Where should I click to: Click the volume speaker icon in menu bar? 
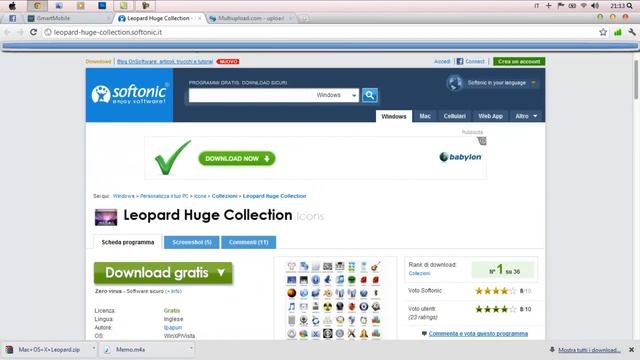[x=595, y=6]
